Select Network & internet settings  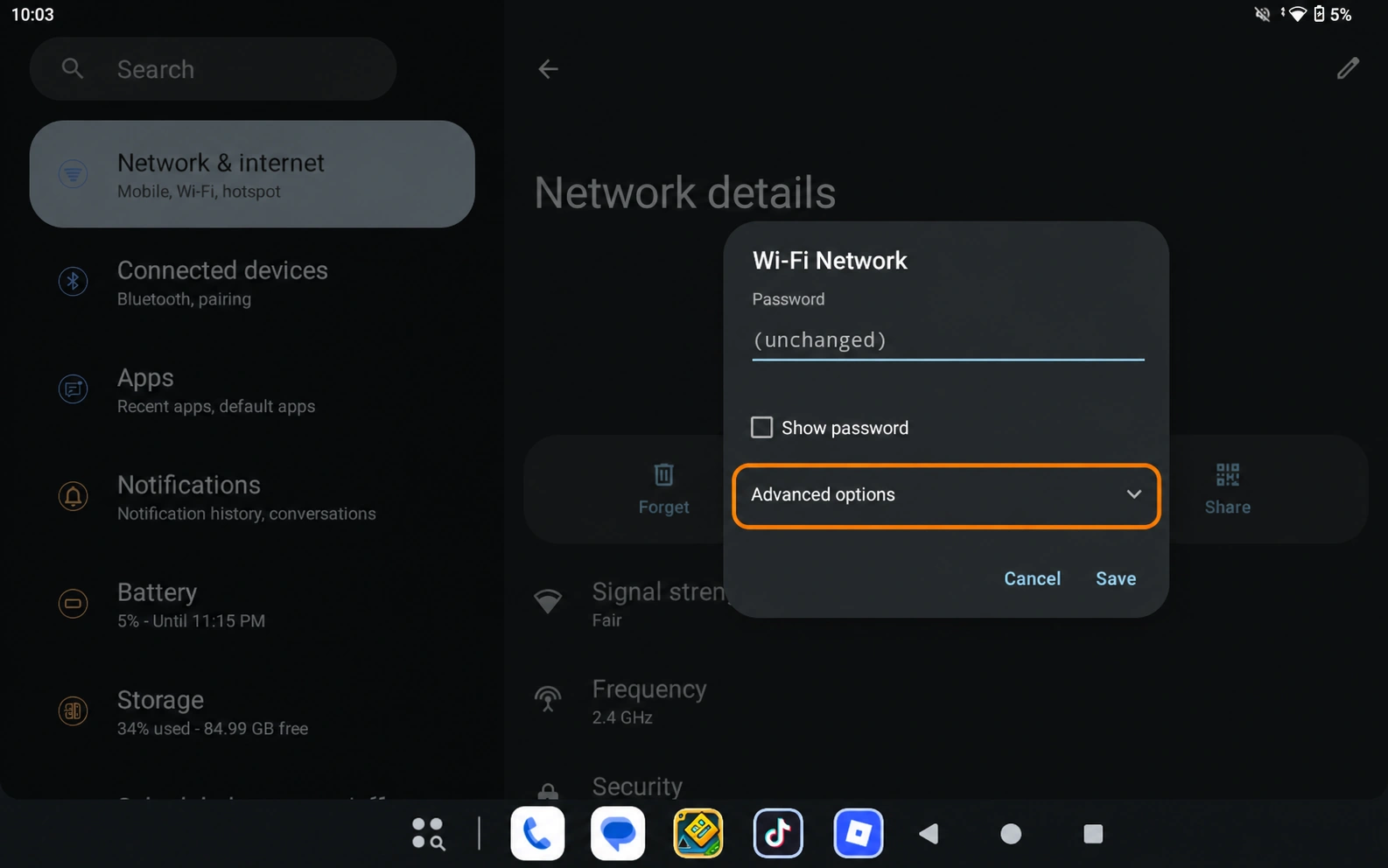(252, 174)
